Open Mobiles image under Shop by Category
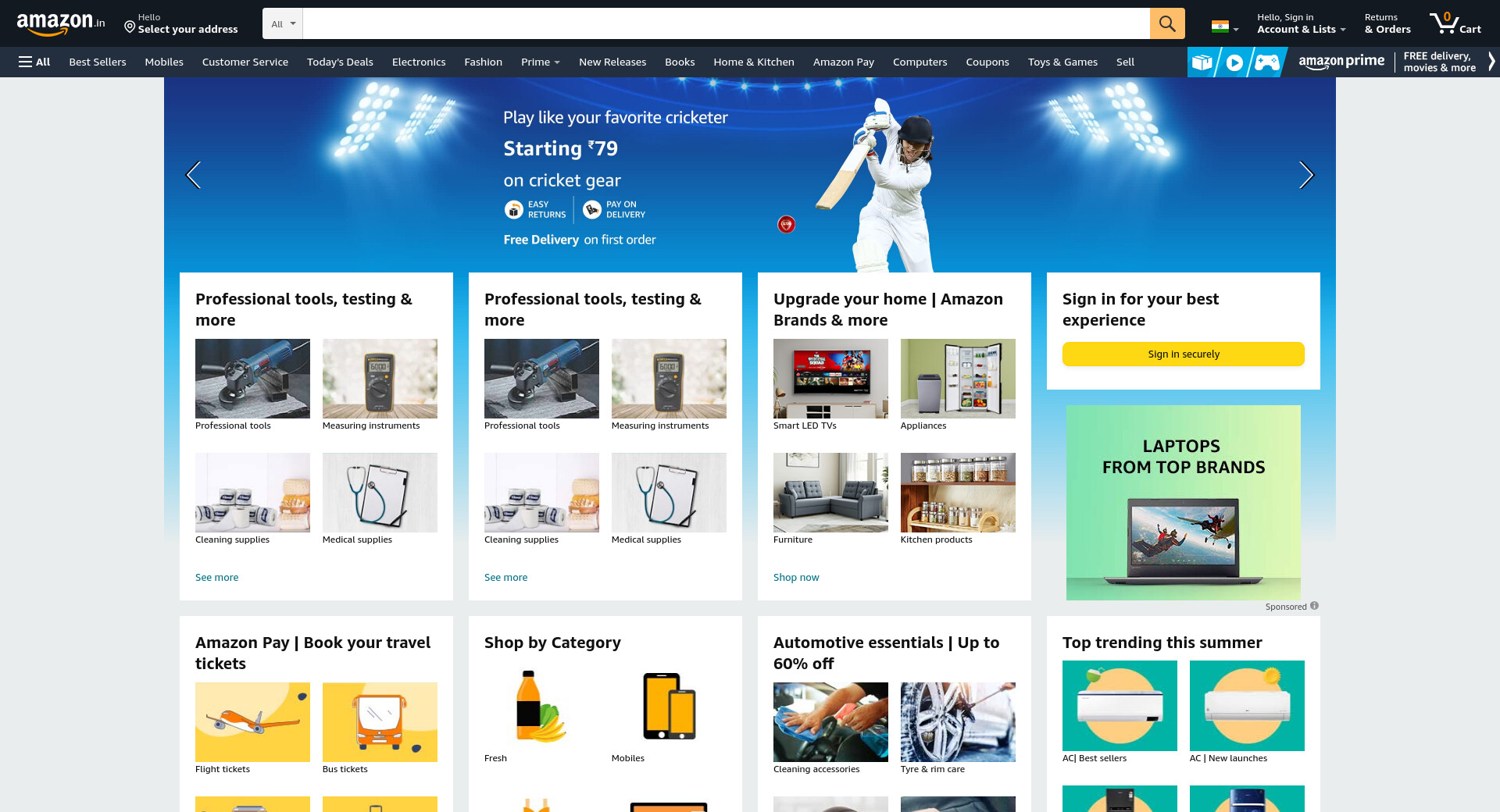 click(669, 706)
